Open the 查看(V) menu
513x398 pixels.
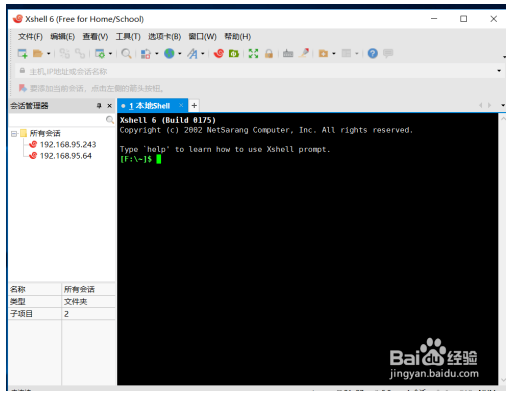click(x=95, y=37)
